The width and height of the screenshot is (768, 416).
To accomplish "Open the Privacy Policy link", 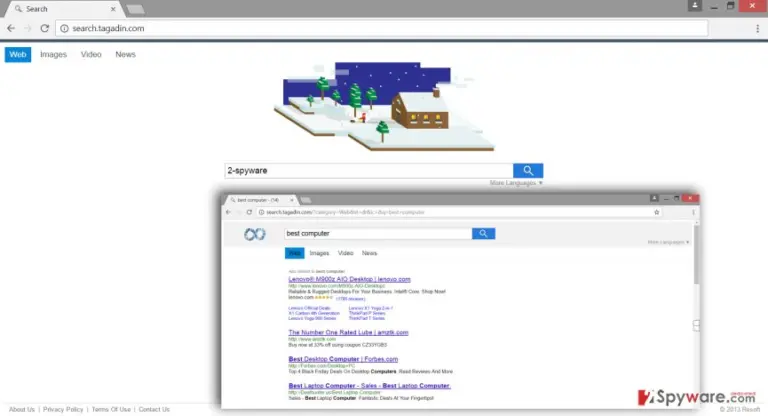I will pyautogui.click(x=63, y=409).
